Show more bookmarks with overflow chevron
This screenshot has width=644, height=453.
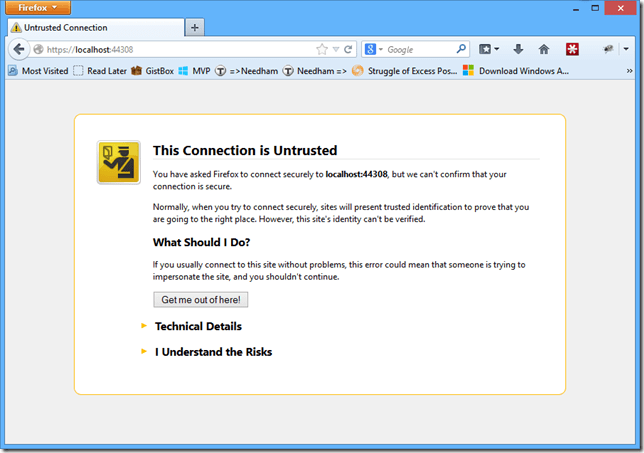point(630,71)
